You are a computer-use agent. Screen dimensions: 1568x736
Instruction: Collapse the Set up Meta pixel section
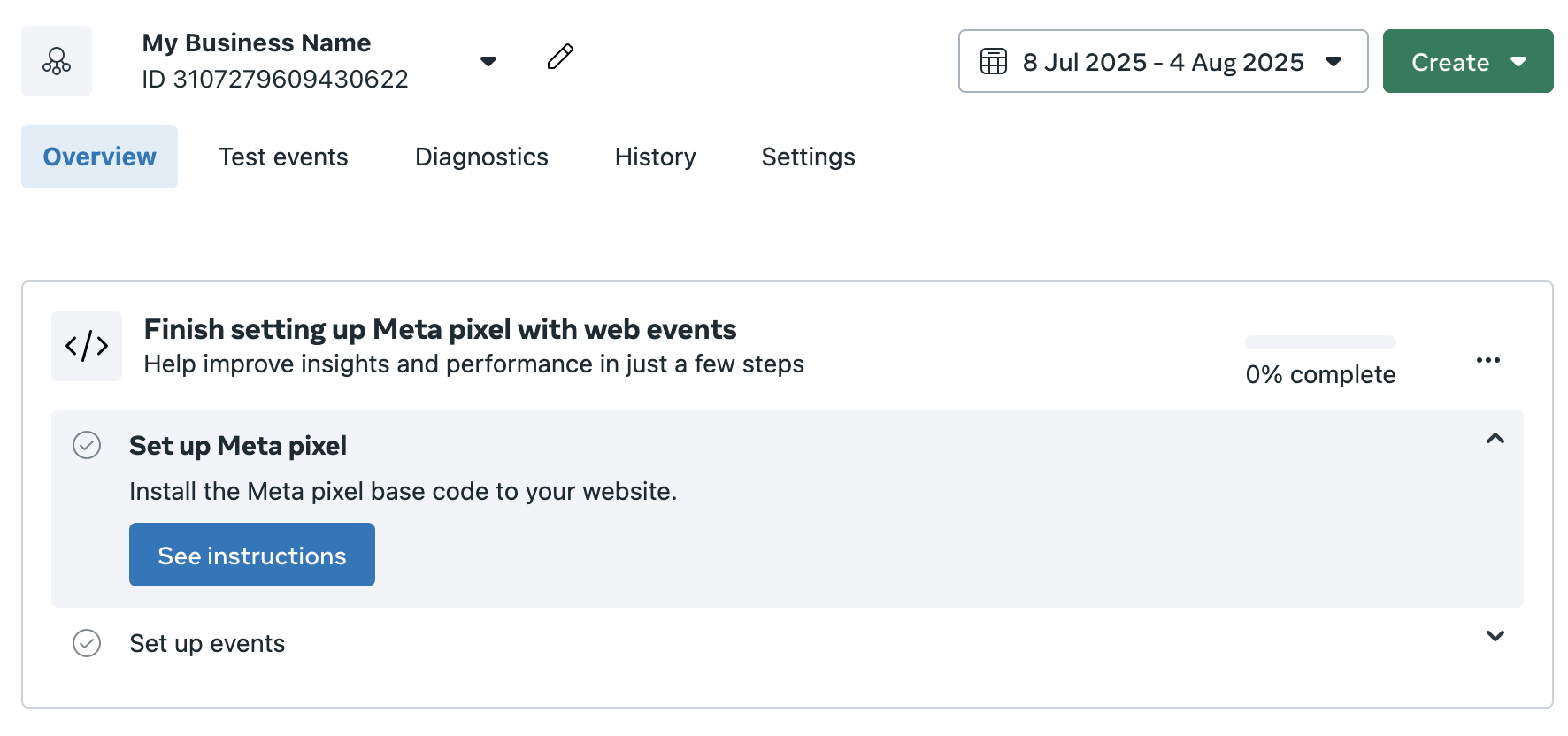1495,439
